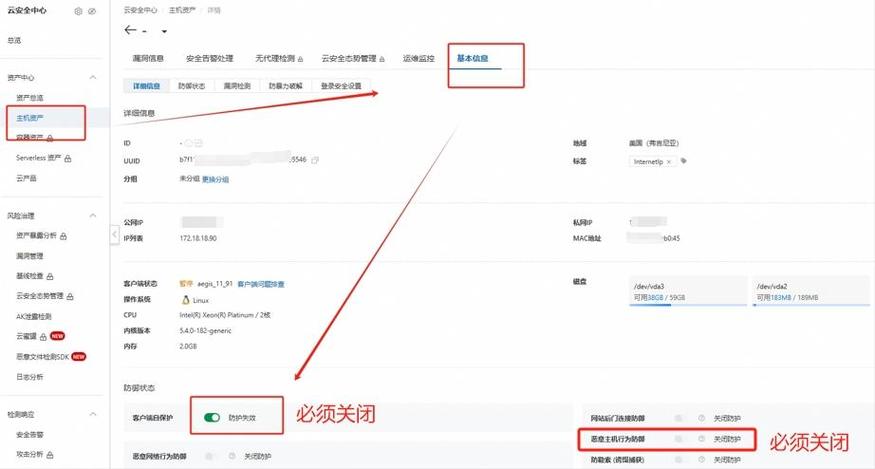875x469 pixels.
Task: Click the help icon for 网站后门连接防御
Action: pos(701,418)
